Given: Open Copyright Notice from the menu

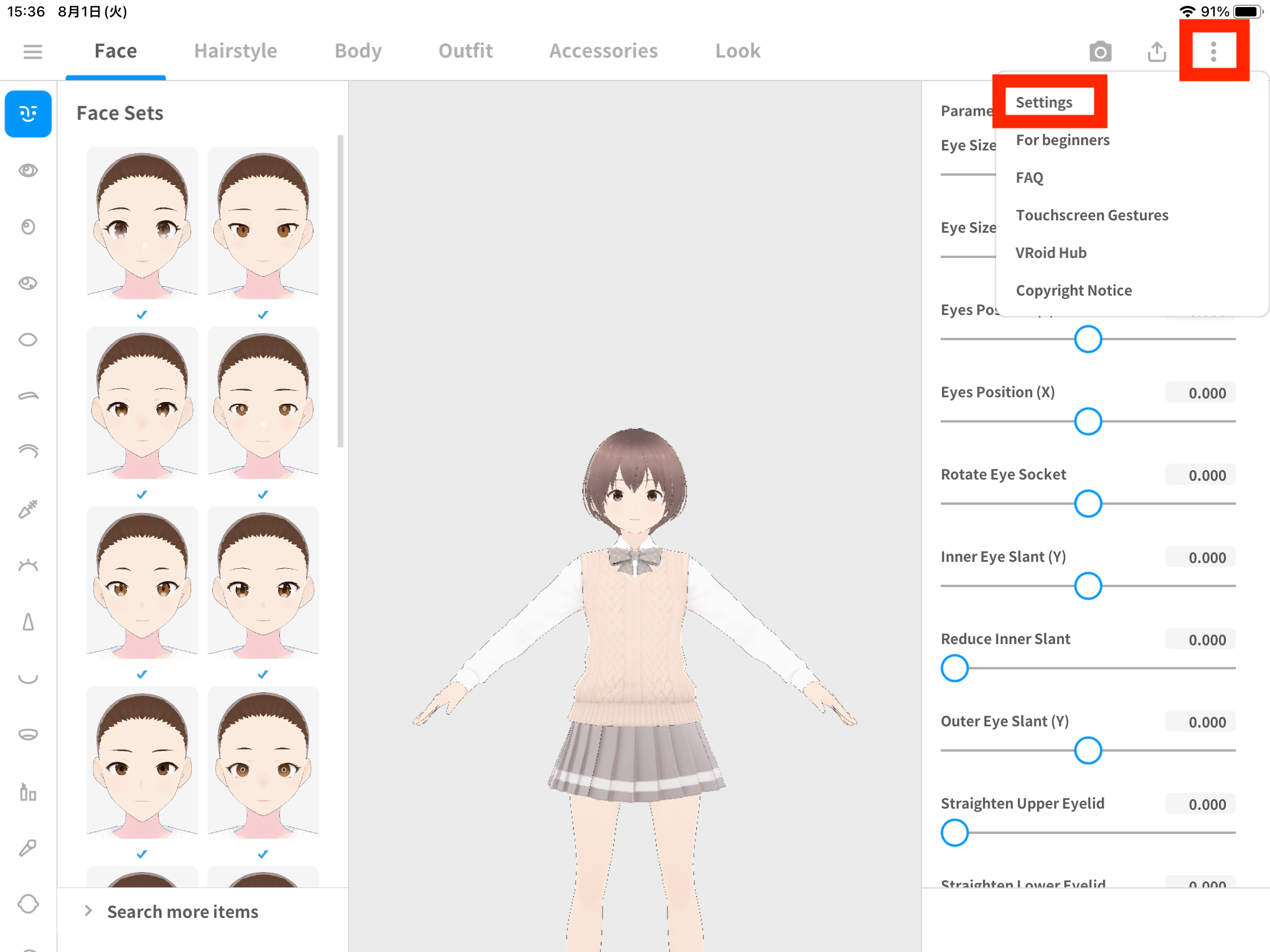Looking at the screenshot, I should pyautogui.click(x=1074, y=290).
